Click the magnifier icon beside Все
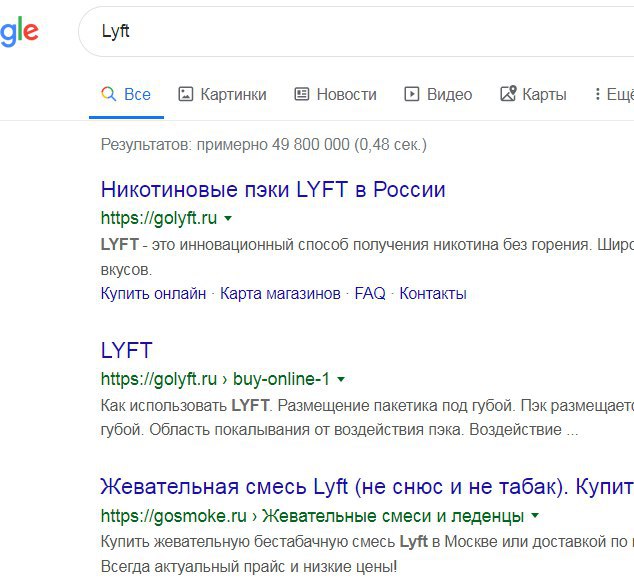 [108, 94]
